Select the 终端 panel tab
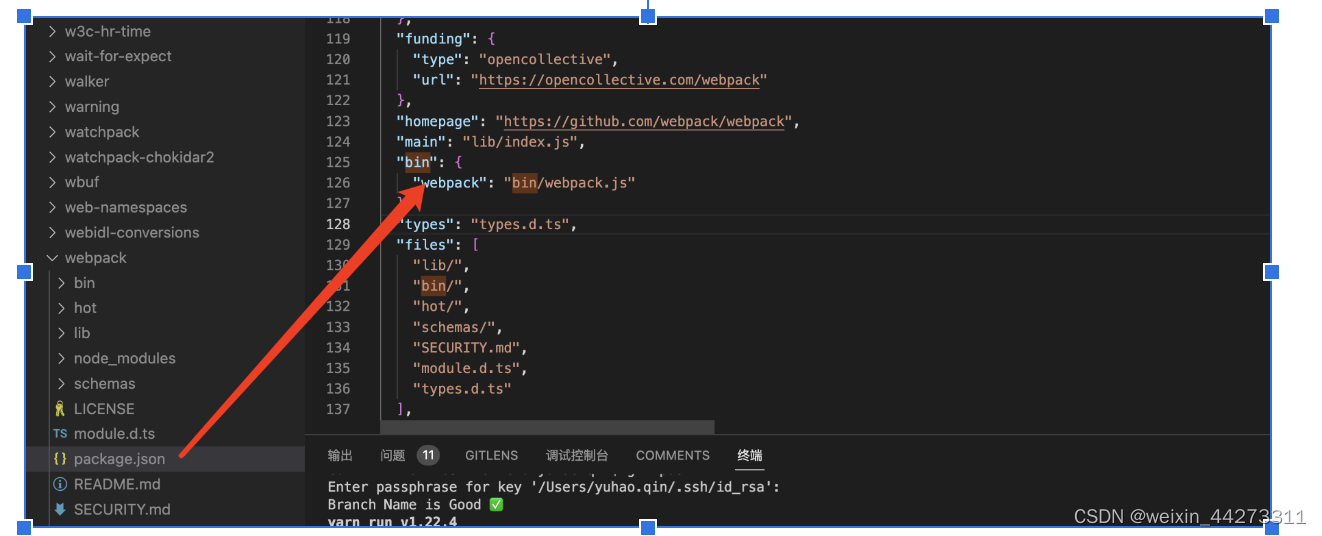This screenshot has height=536, width=1322. pos(750,455)
